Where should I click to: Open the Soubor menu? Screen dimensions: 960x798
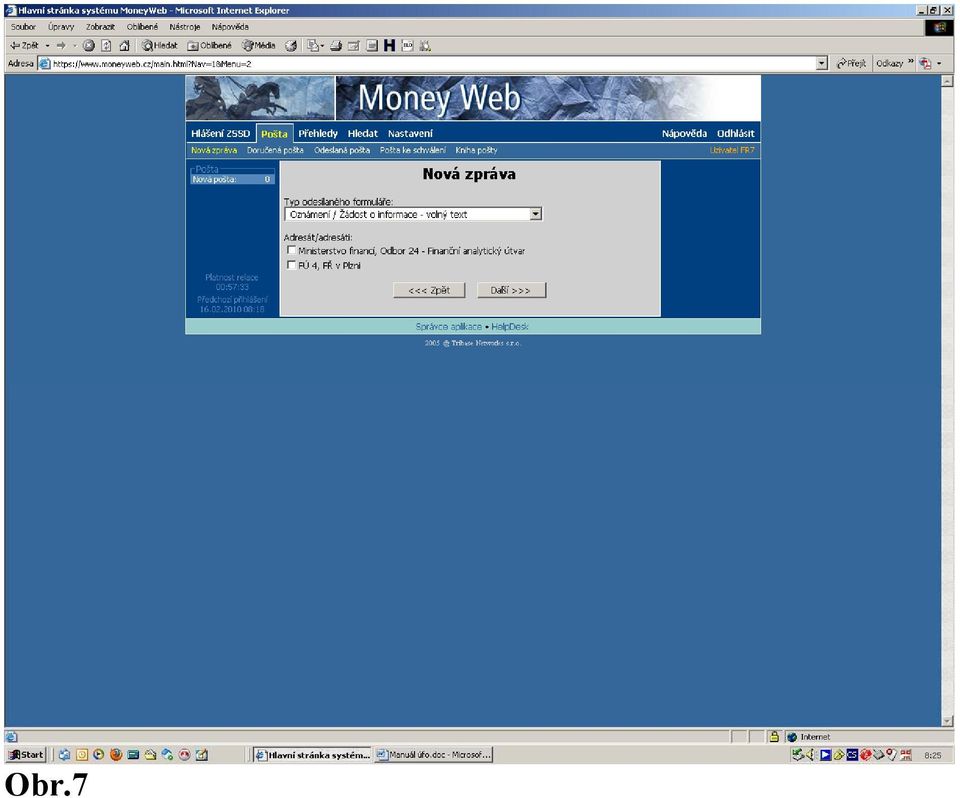pos(23,27)
